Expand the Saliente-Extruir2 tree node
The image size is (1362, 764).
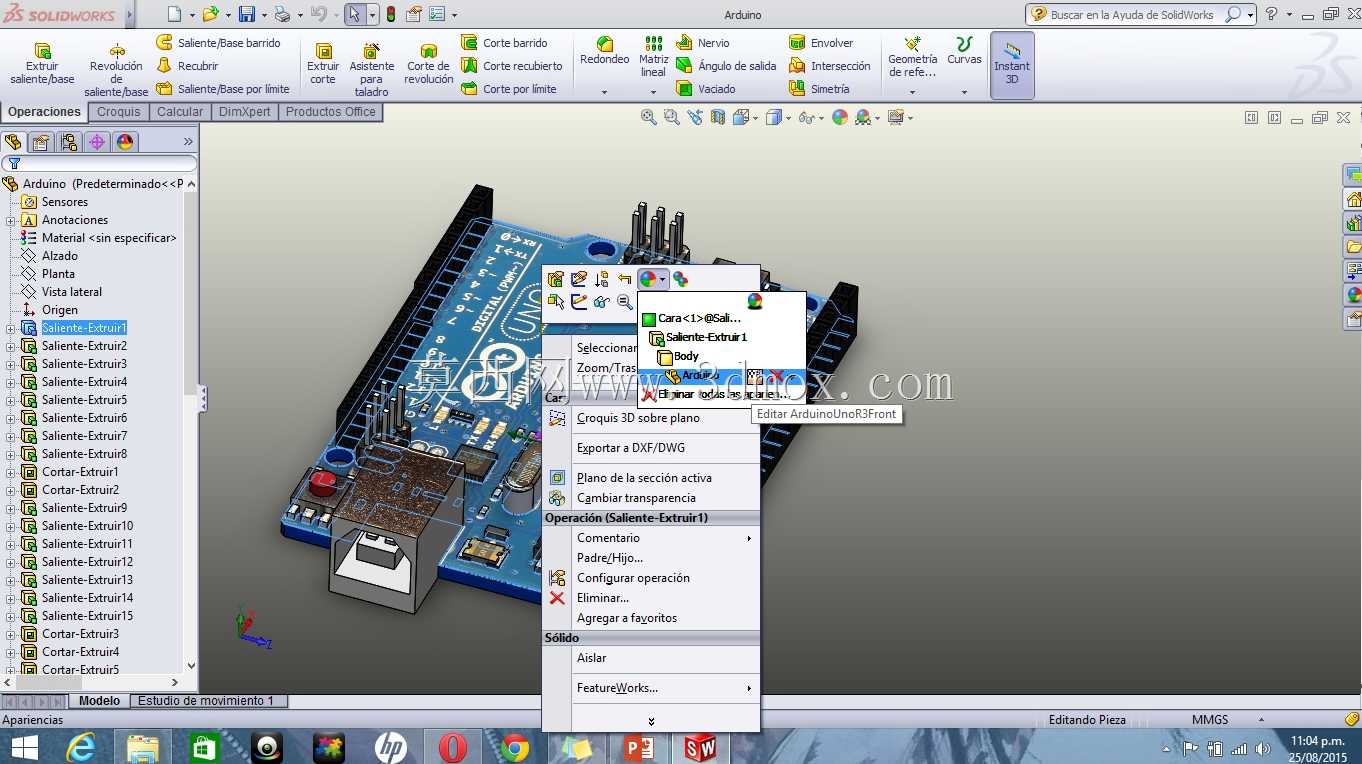tap(11, 346)
